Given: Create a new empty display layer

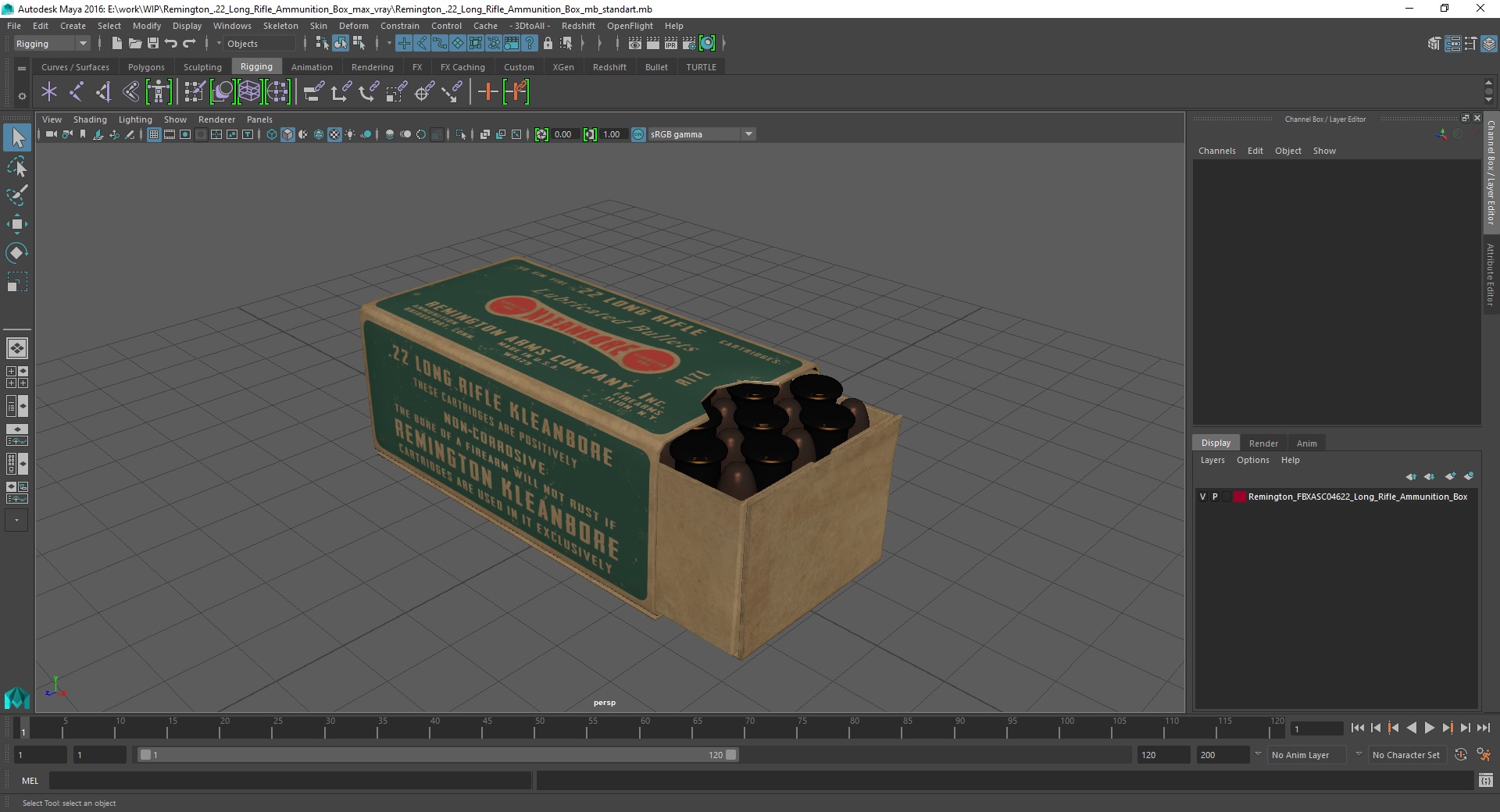Looking at the screenshot, I should point(1451,476).
